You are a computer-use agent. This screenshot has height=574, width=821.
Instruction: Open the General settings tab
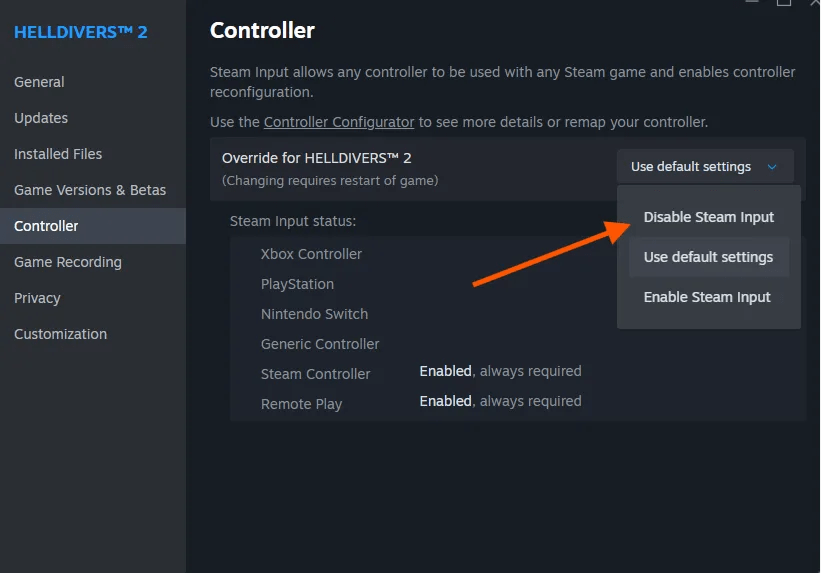click(x=39, y=82)
